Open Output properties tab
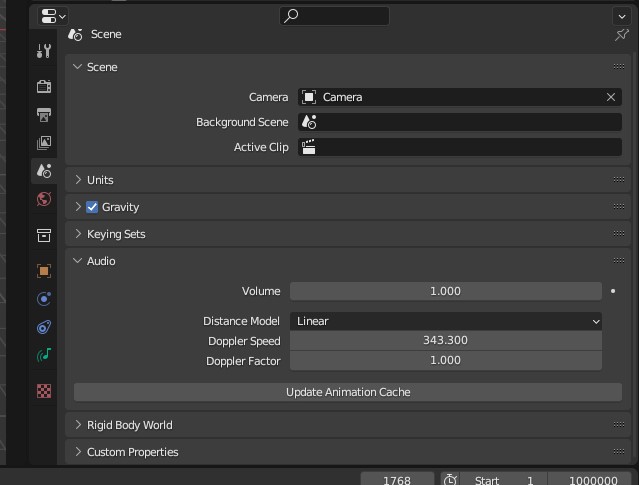 click(x=44, y=115)
